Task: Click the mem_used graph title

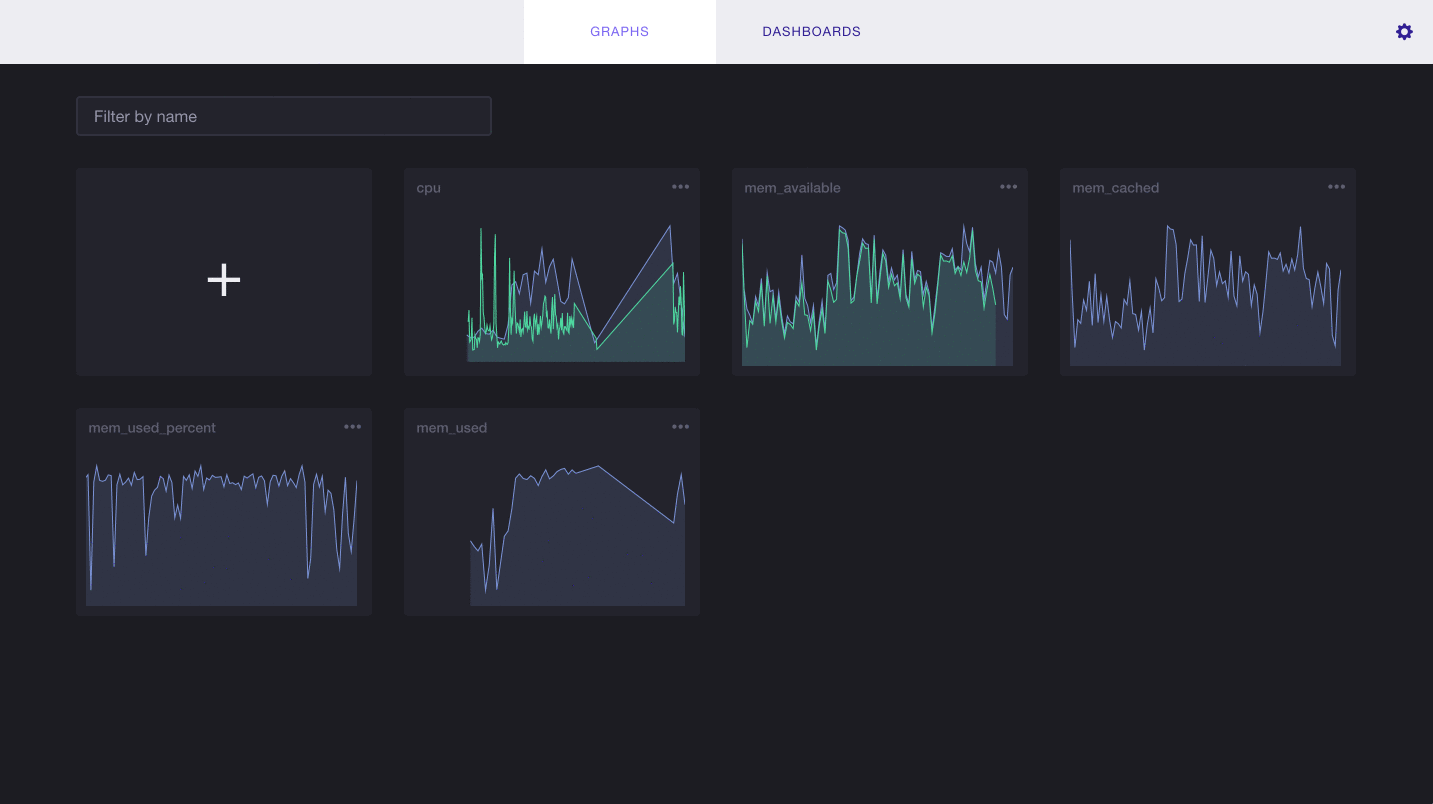Action: point(452,428)
